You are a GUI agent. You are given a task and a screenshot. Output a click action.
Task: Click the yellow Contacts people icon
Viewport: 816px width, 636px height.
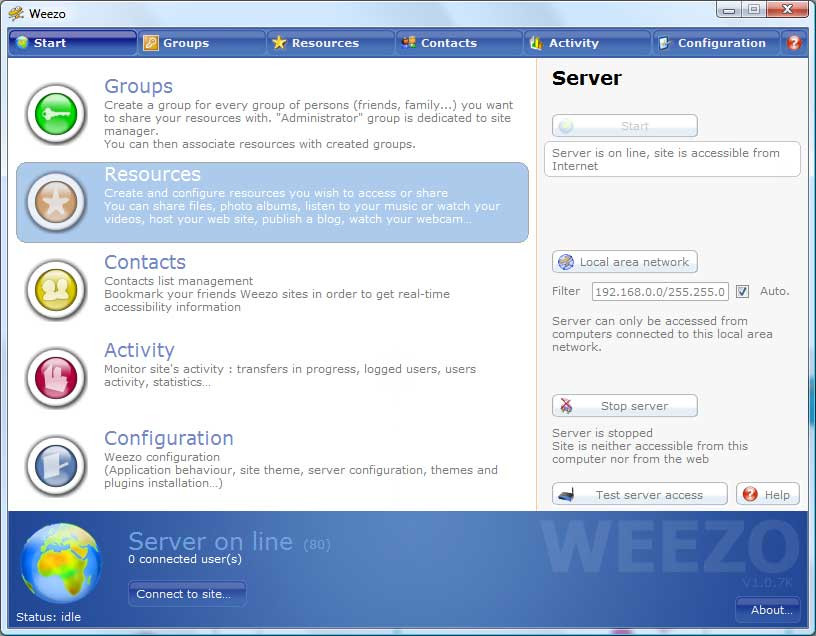(56, 290)
